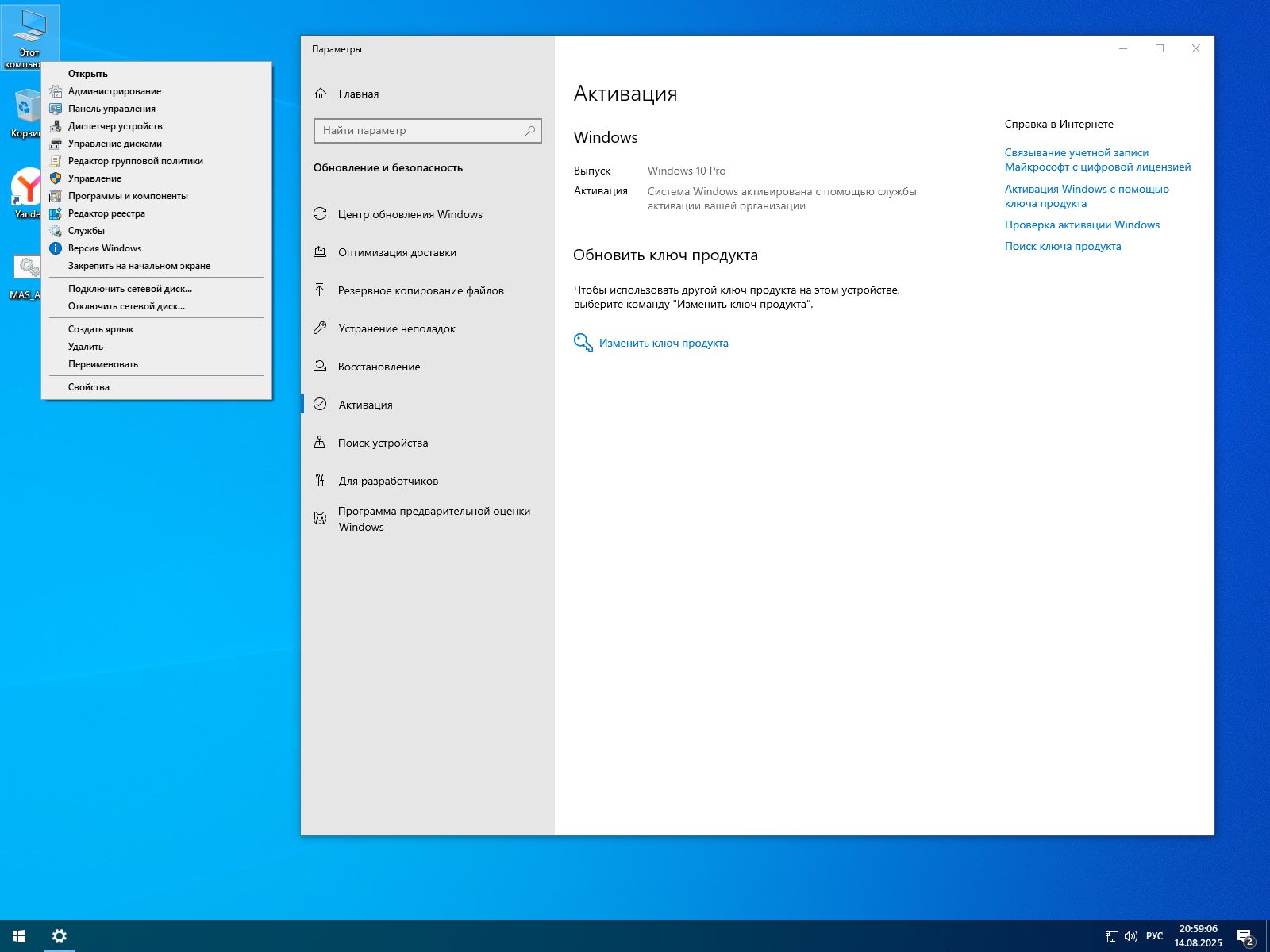The width and height of the screenshot is (1270, 952).
Task: Open Для разработчиков section
Action: 428,481
